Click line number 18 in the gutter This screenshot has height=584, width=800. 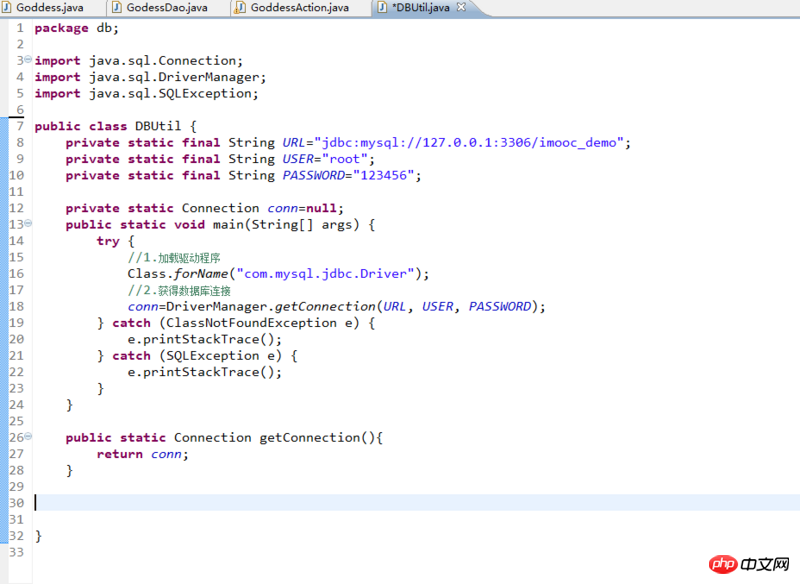click(x=15, y=307)
